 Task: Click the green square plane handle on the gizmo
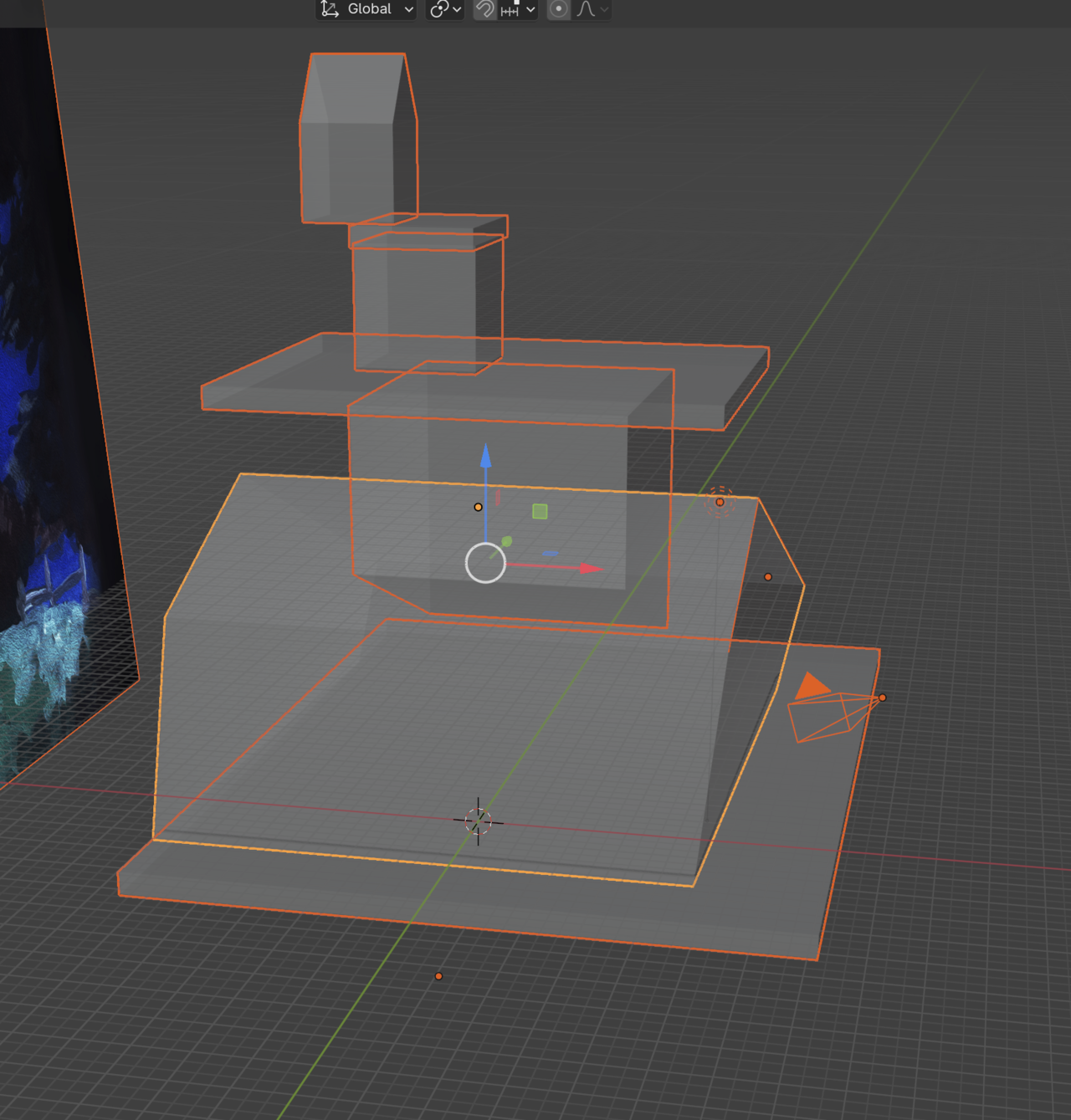point(540,510)
